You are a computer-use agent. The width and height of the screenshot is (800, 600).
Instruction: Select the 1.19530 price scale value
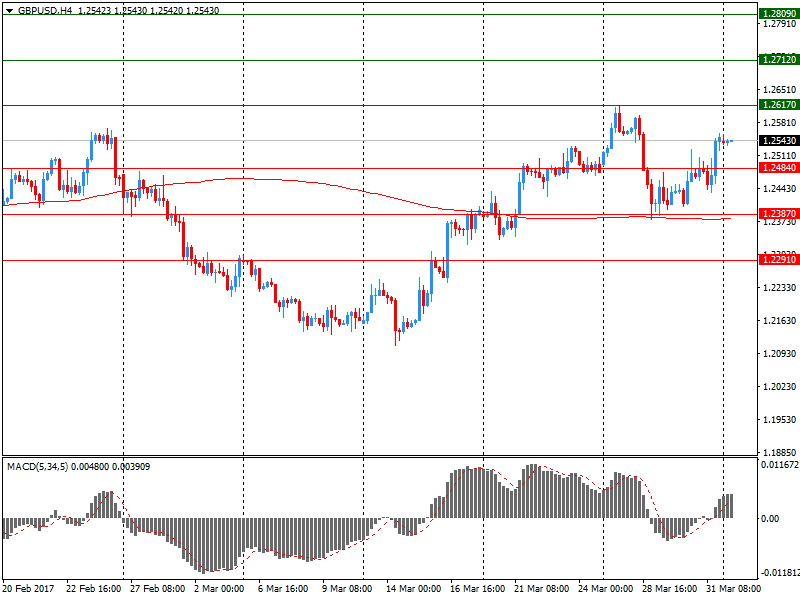[779, 419]
